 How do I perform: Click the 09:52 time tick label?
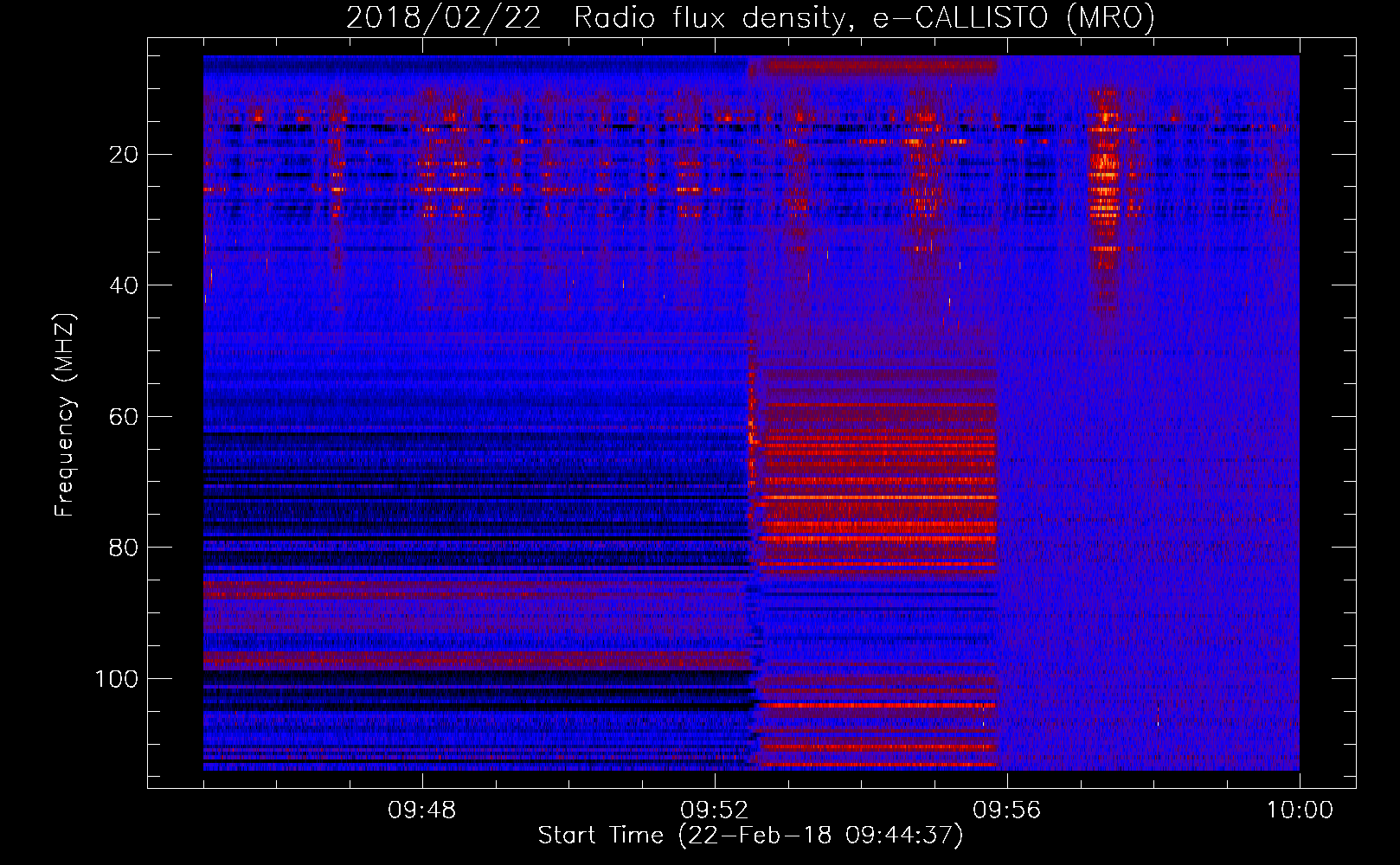[x=715, y=811]
